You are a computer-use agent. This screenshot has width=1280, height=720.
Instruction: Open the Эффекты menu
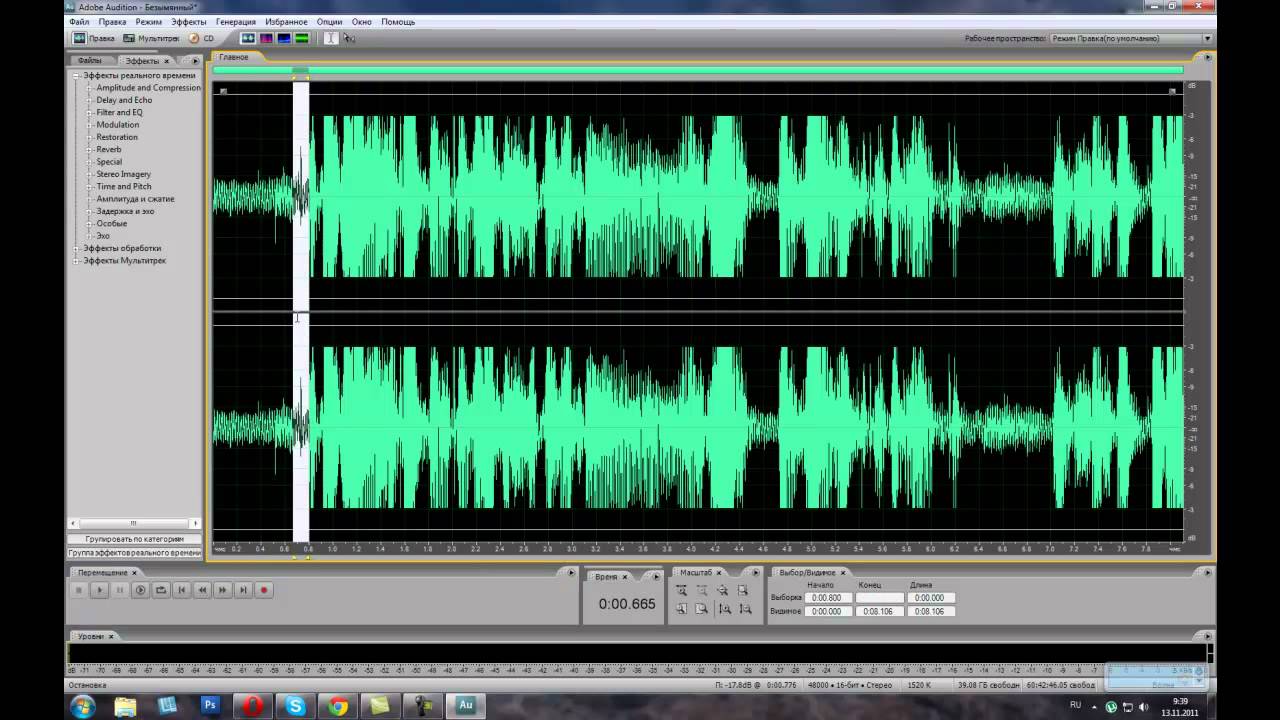coord(189,21)
